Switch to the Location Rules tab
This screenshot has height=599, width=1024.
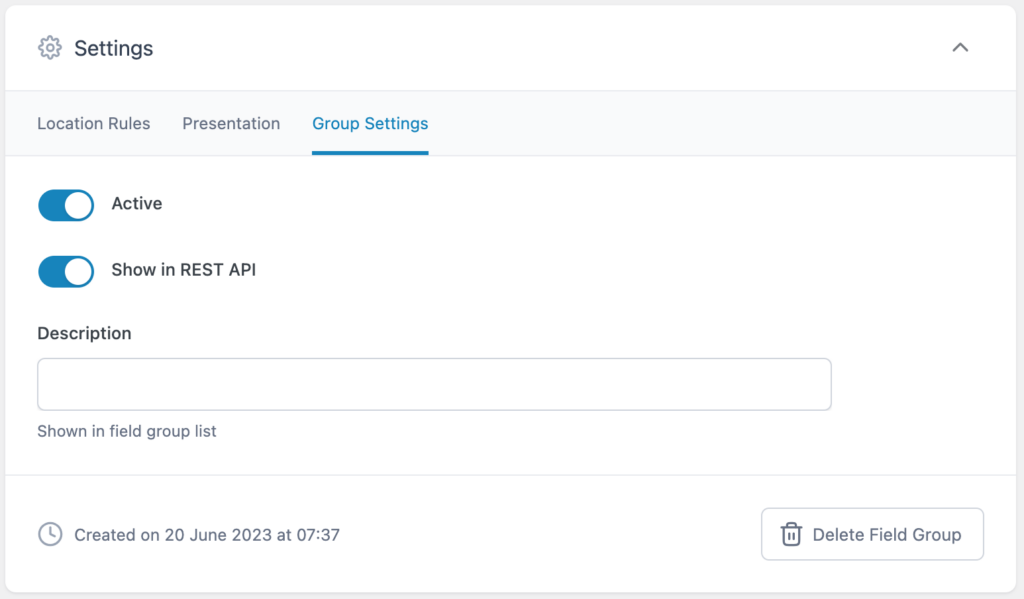coord(93,123)
